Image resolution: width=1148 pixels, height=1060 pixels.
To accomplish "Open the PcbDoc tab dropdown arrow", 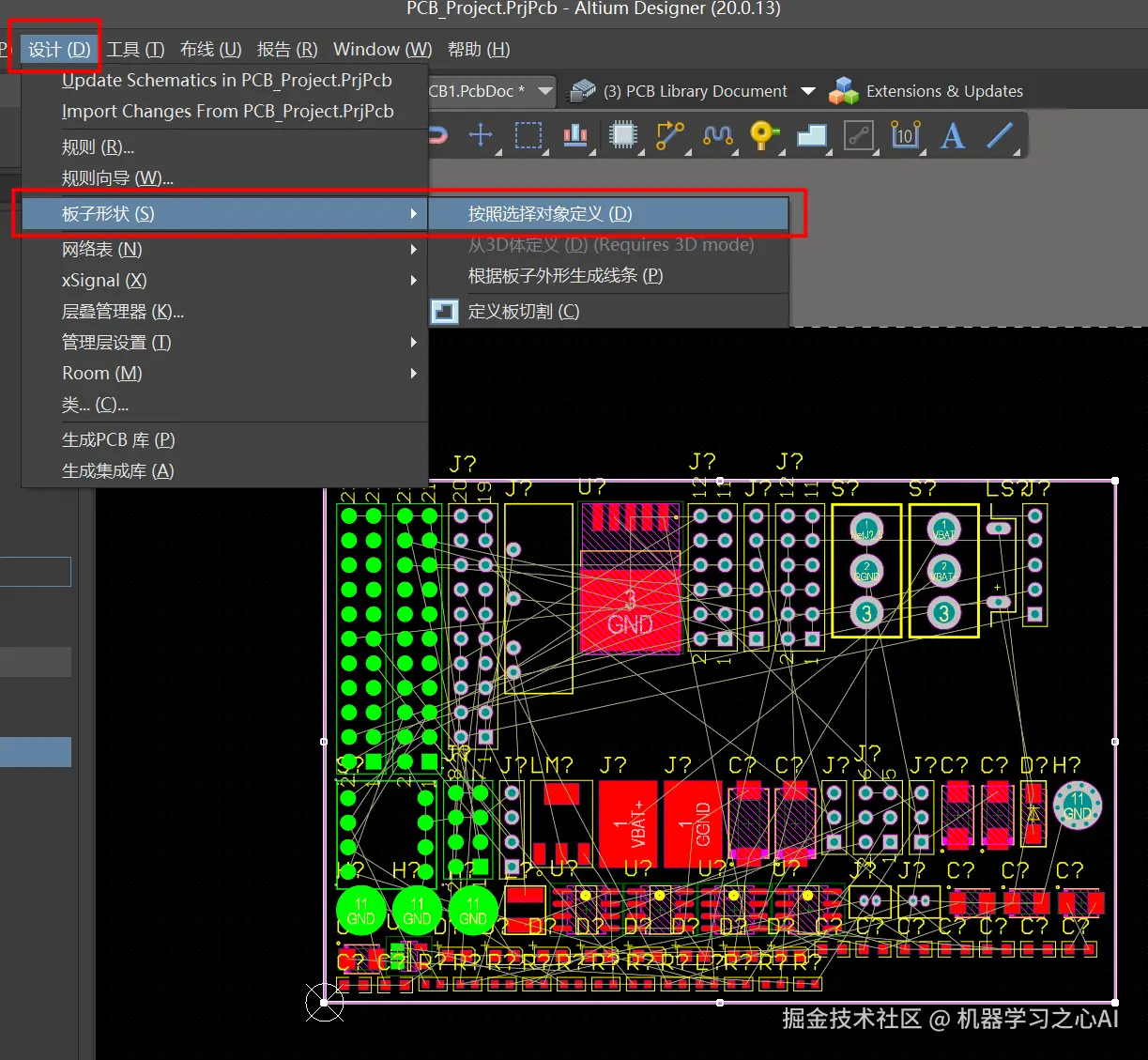I will click(x=545, y=91).
